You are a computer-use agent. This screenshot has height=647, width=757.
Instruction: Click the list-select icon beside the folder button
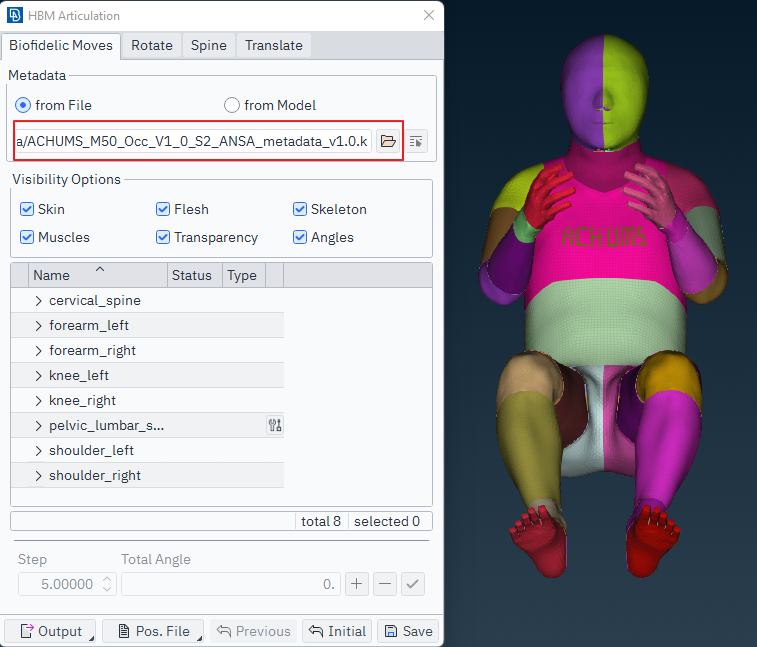click(416, 141)
